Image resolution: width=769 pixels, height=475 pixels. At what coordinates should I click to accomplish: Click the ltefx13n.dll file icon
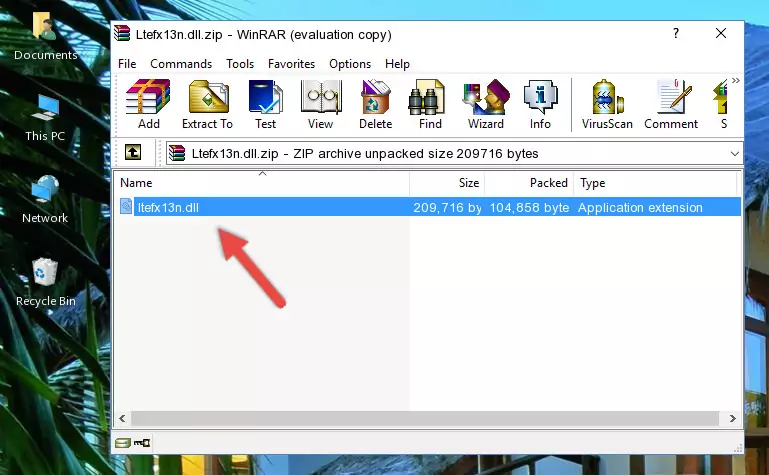click(x=126, y=207)
